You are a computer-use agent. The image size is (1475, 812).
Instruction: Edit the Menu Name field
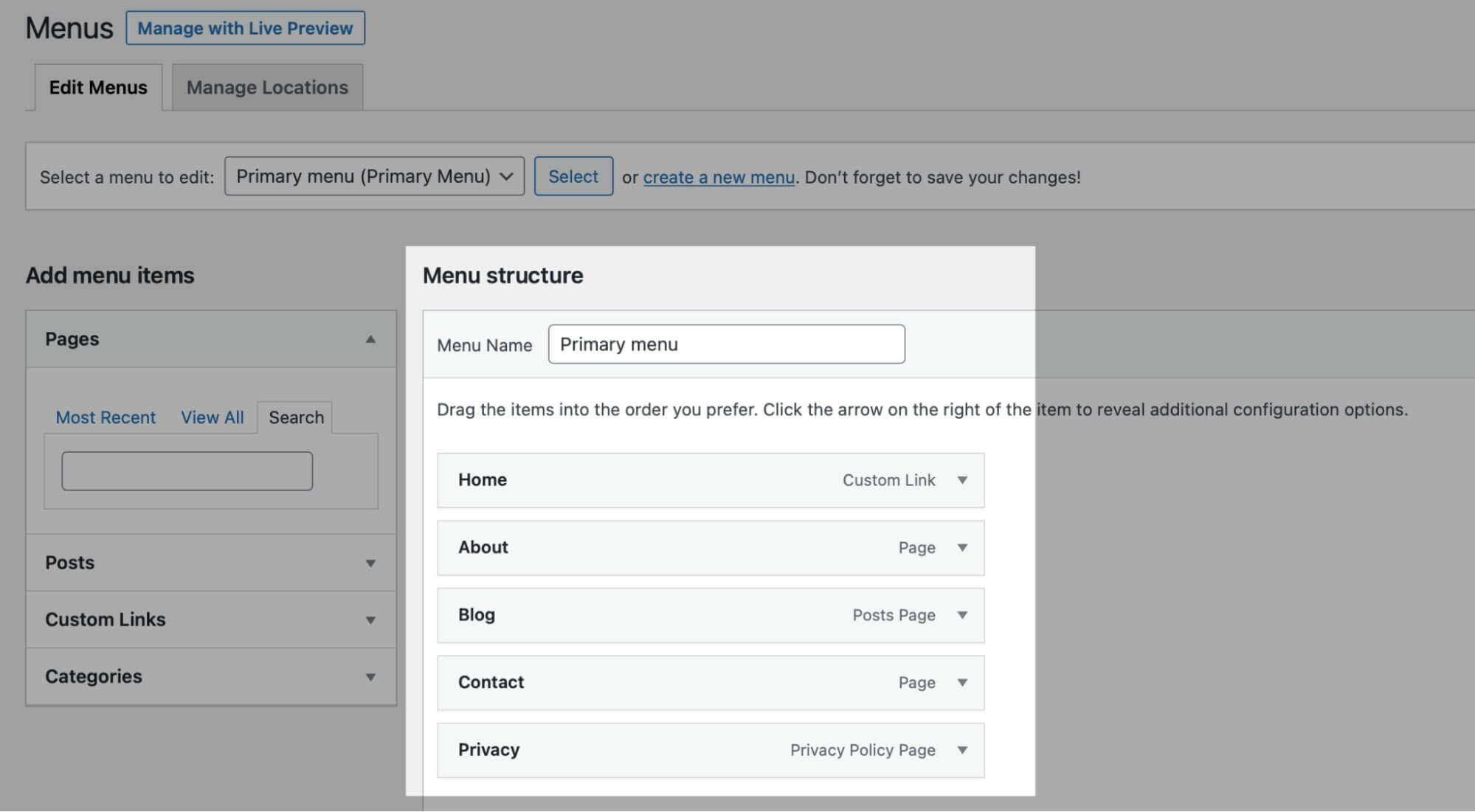click(727, 344)
